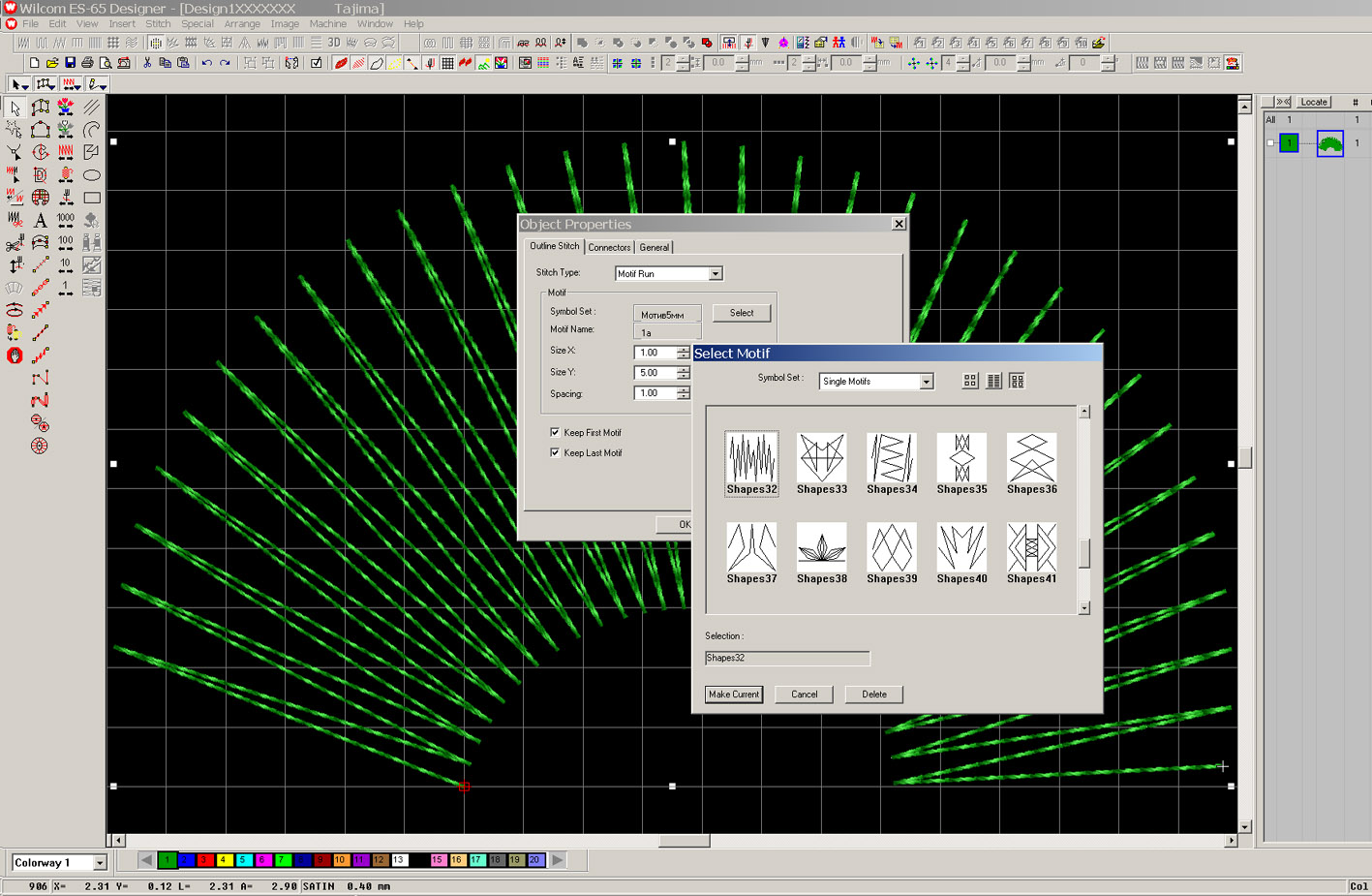Uncheck Keep Last Motif option
1372x896 pixels.
pyautogui.click(x=555, y=452)
